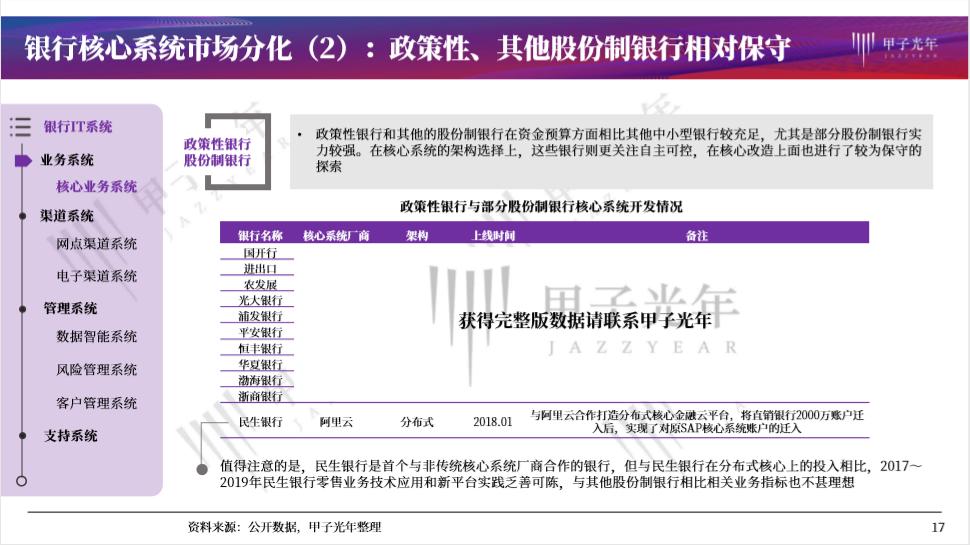Click the bullet dot beside 管理系统
Viewport: 970px width, 545px height.
tap(22, 309)
